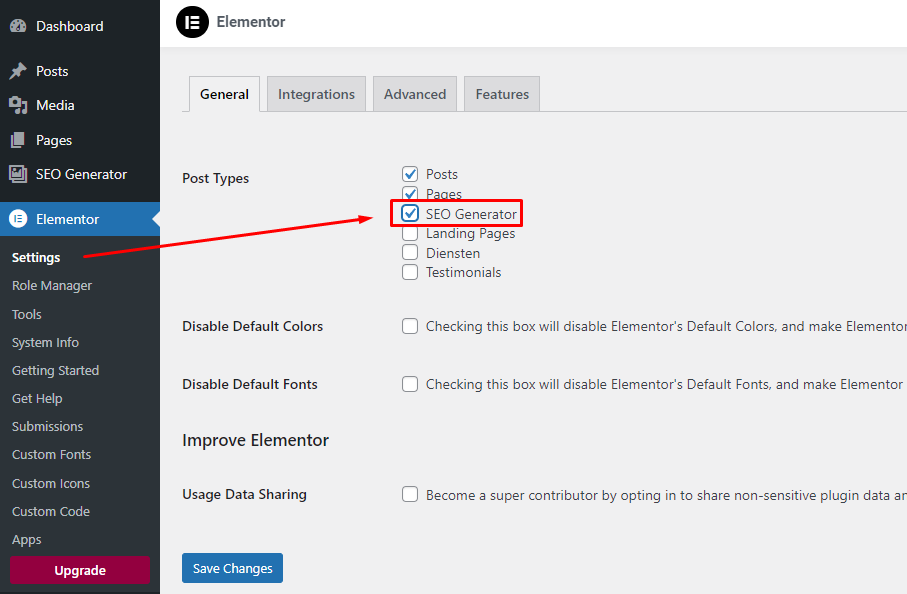This screenshot has width=907, height=594.
Task: Click the Post Types label
Action: coord(215,178)
